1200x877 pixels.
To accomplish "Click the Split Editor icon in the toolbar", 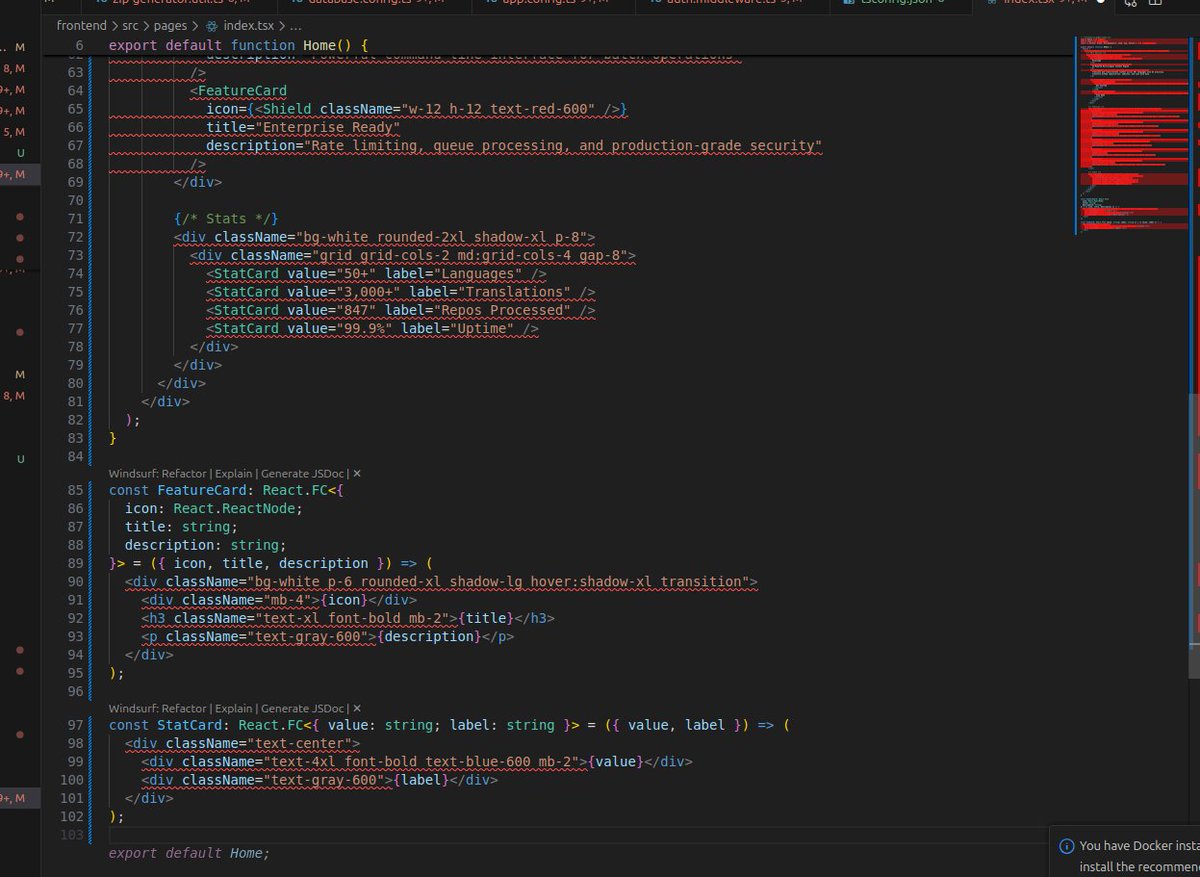I will (1155, 4).
